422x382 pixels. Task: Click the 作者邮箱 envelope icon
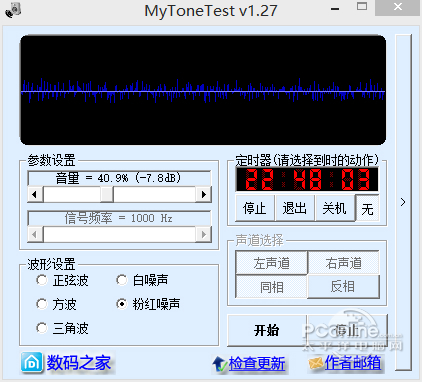316,363
